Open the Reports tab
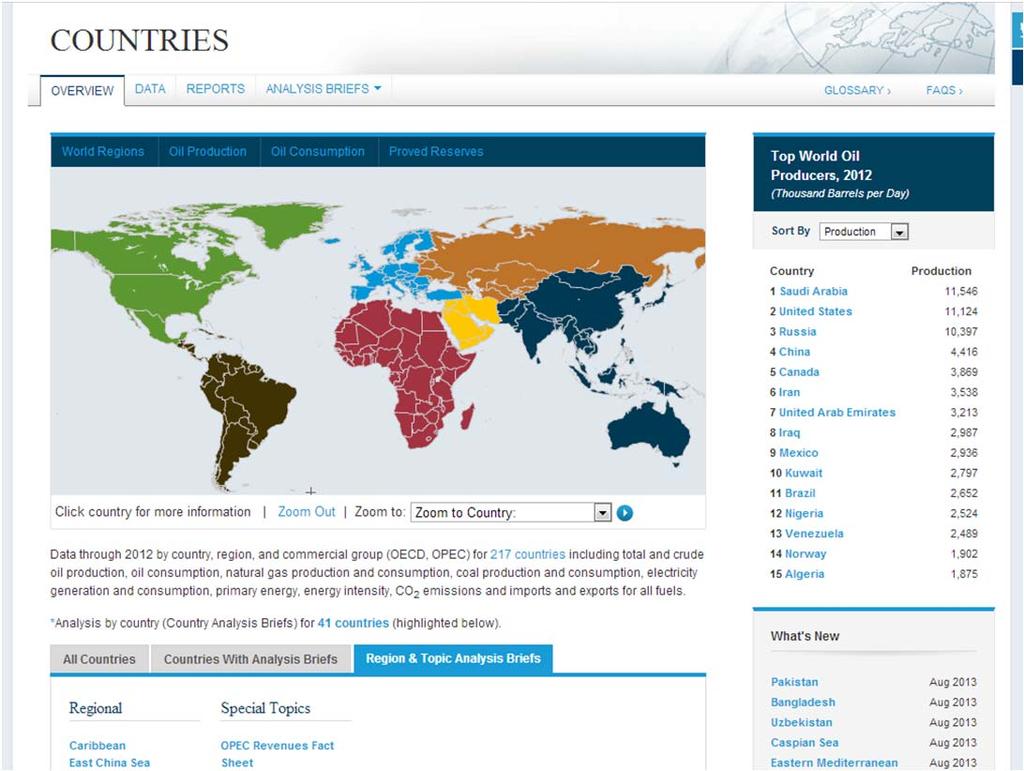Image resolution: width=1024 pixels, height=771 pixels. (216, 89)
